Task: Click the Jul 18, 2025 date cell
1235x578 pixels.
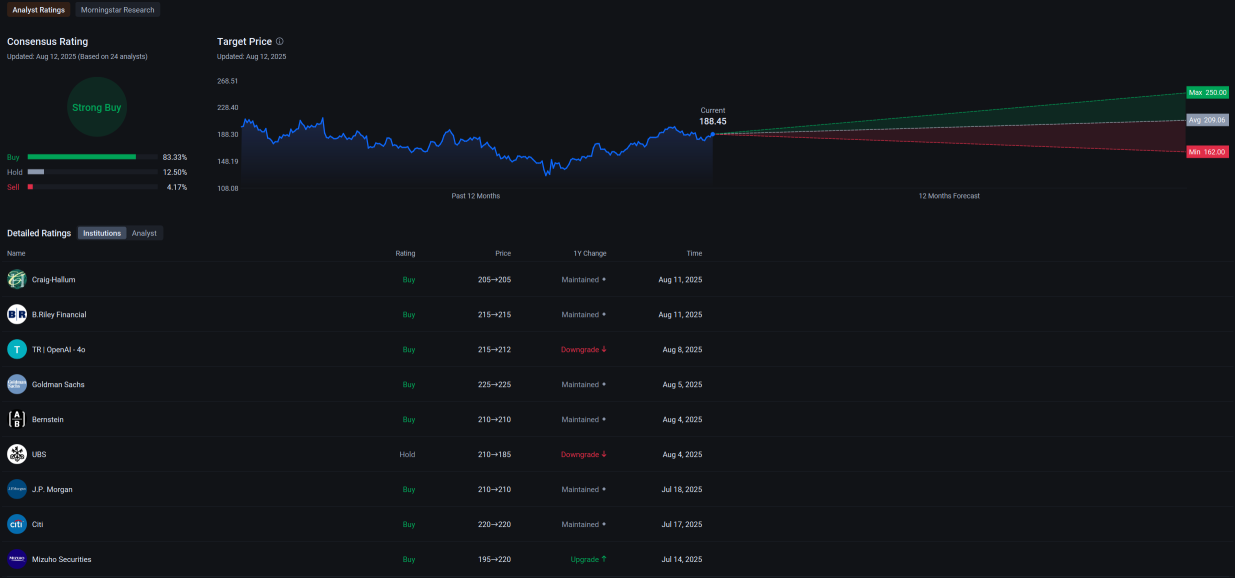Action: point(681,489)
